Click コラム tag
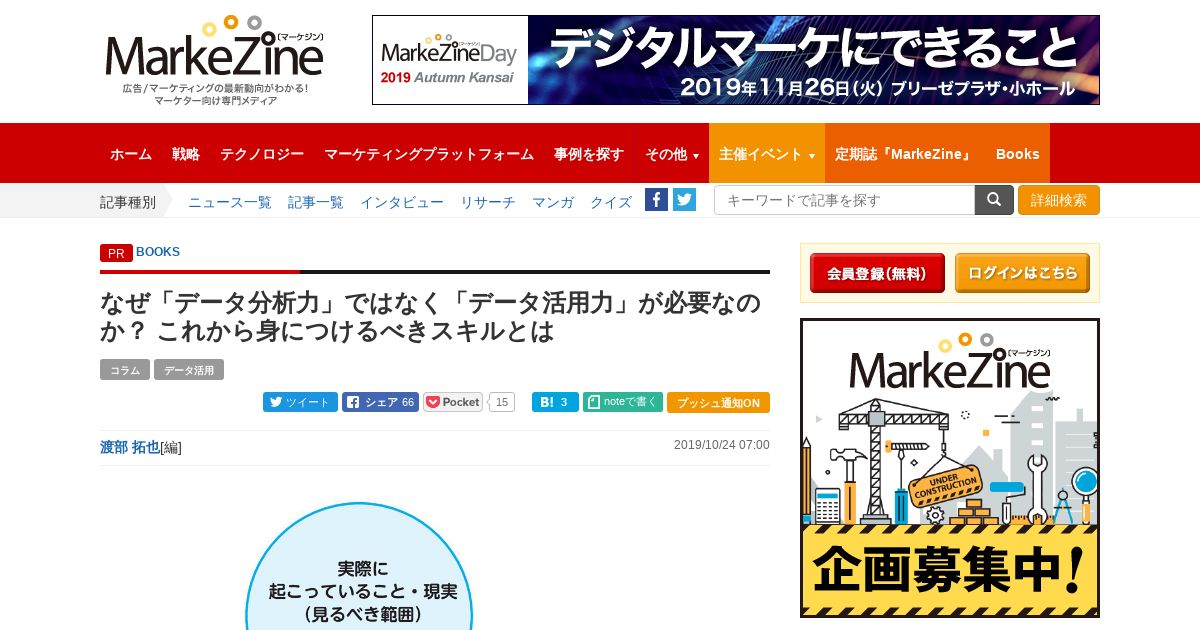Screen dimensions: 1200x630 (125, 370)
